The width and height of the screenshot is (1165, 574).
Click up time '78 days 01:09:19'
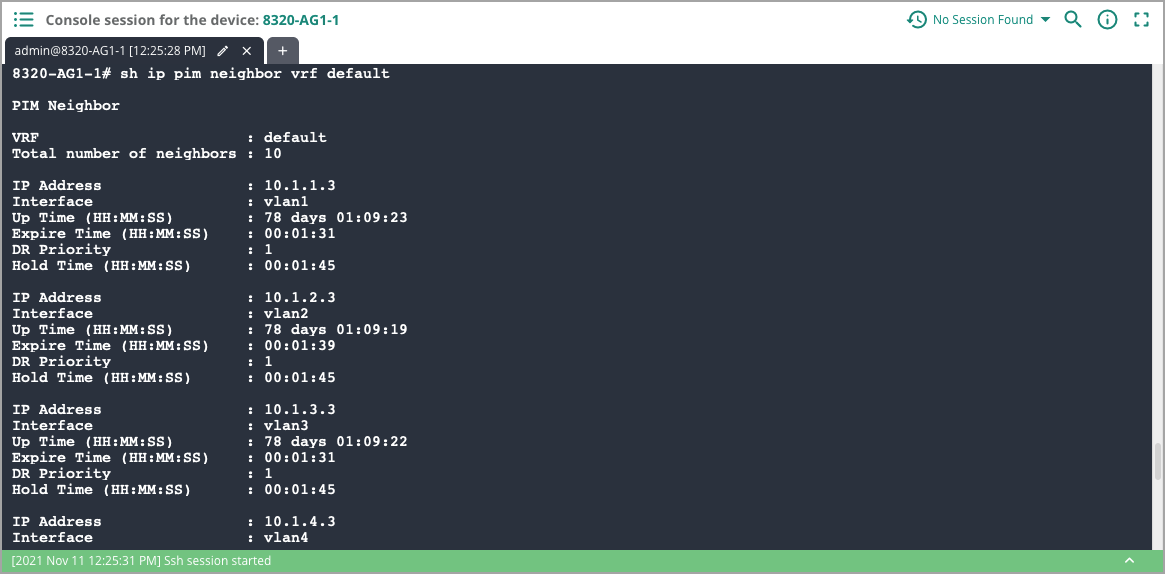click(x=336, y=330)
